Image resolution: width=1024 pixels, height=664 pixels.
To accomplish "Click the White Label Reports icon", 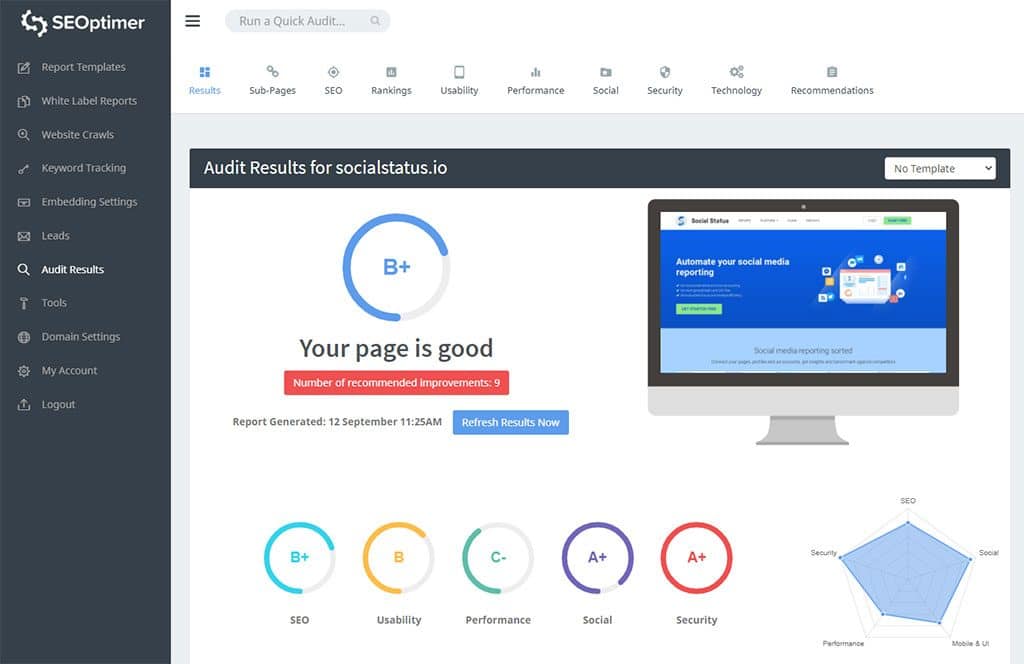I will [24, 101].
